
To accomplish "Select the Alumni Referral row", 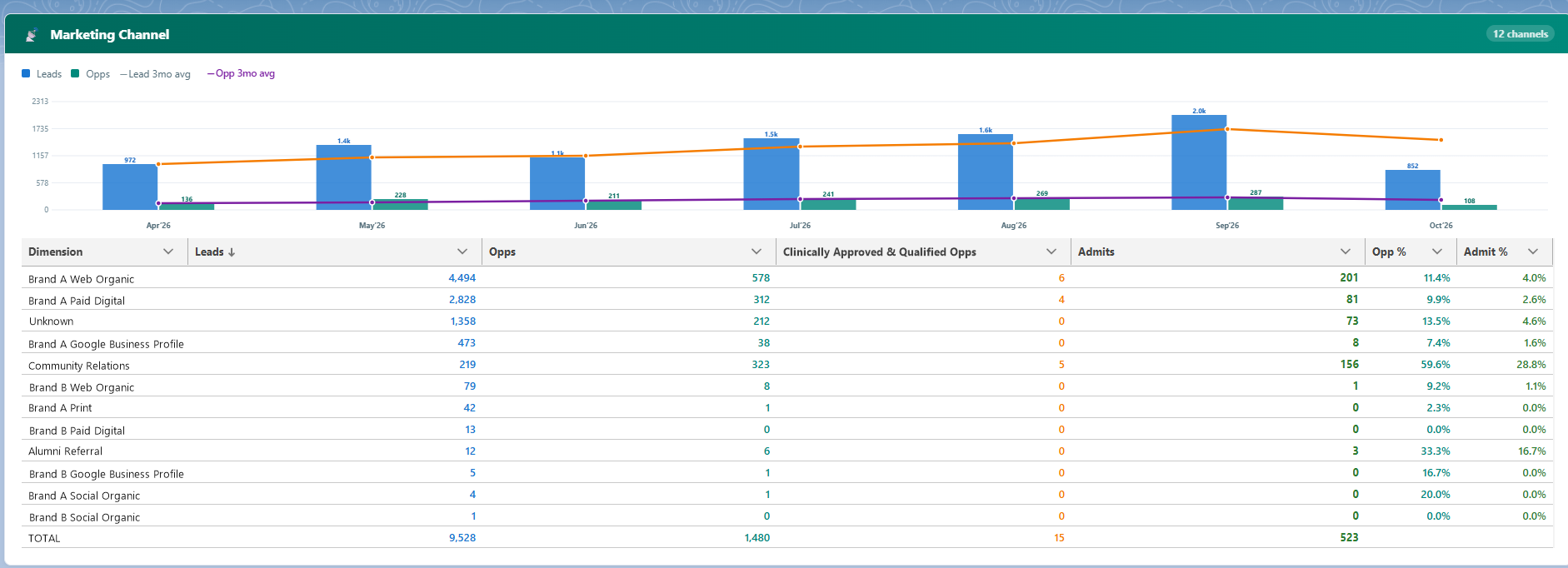I will click(787, 451).
